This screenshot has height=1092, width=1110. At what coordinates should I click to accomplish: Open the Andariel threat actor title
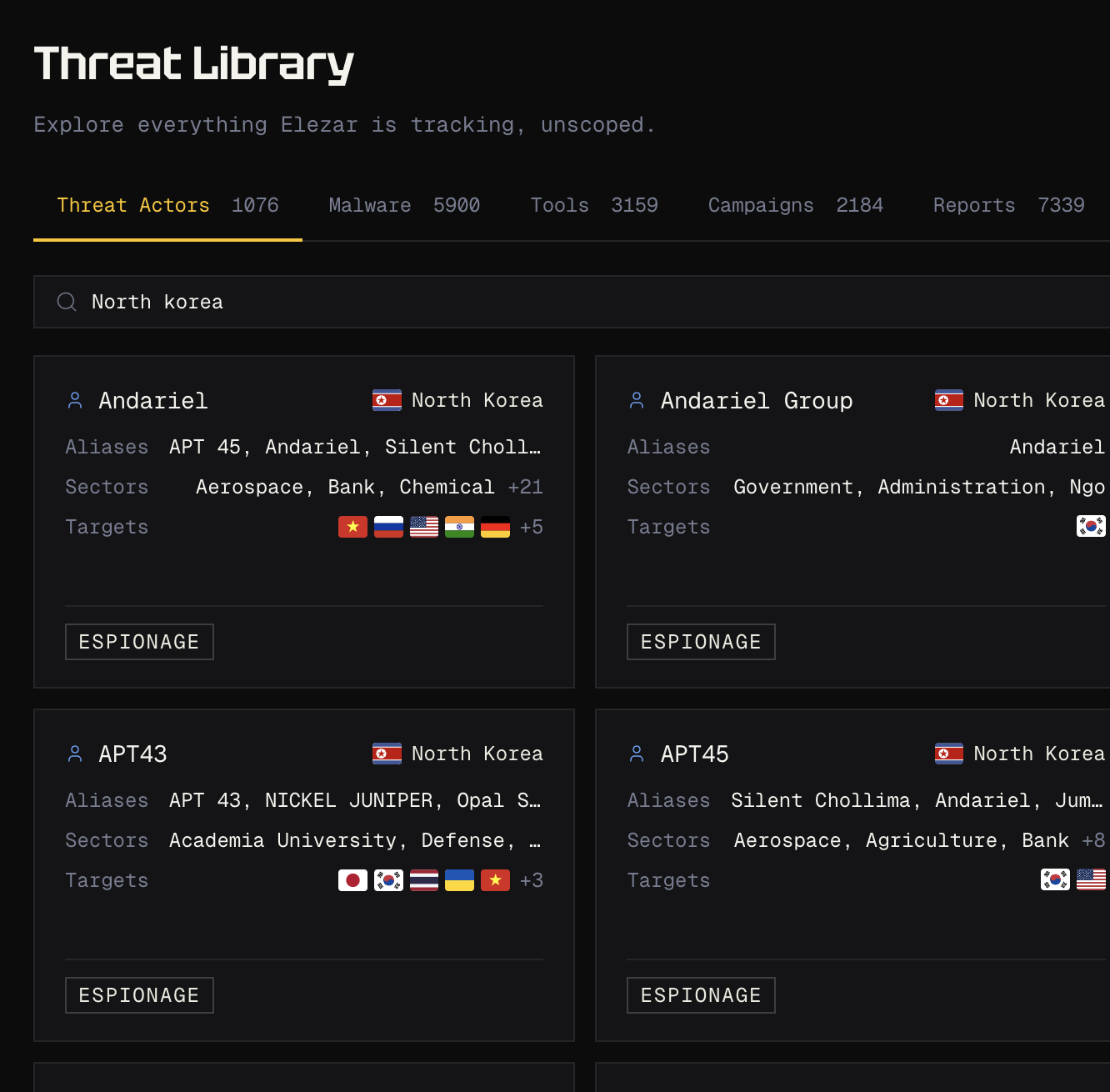coord(153,401)
